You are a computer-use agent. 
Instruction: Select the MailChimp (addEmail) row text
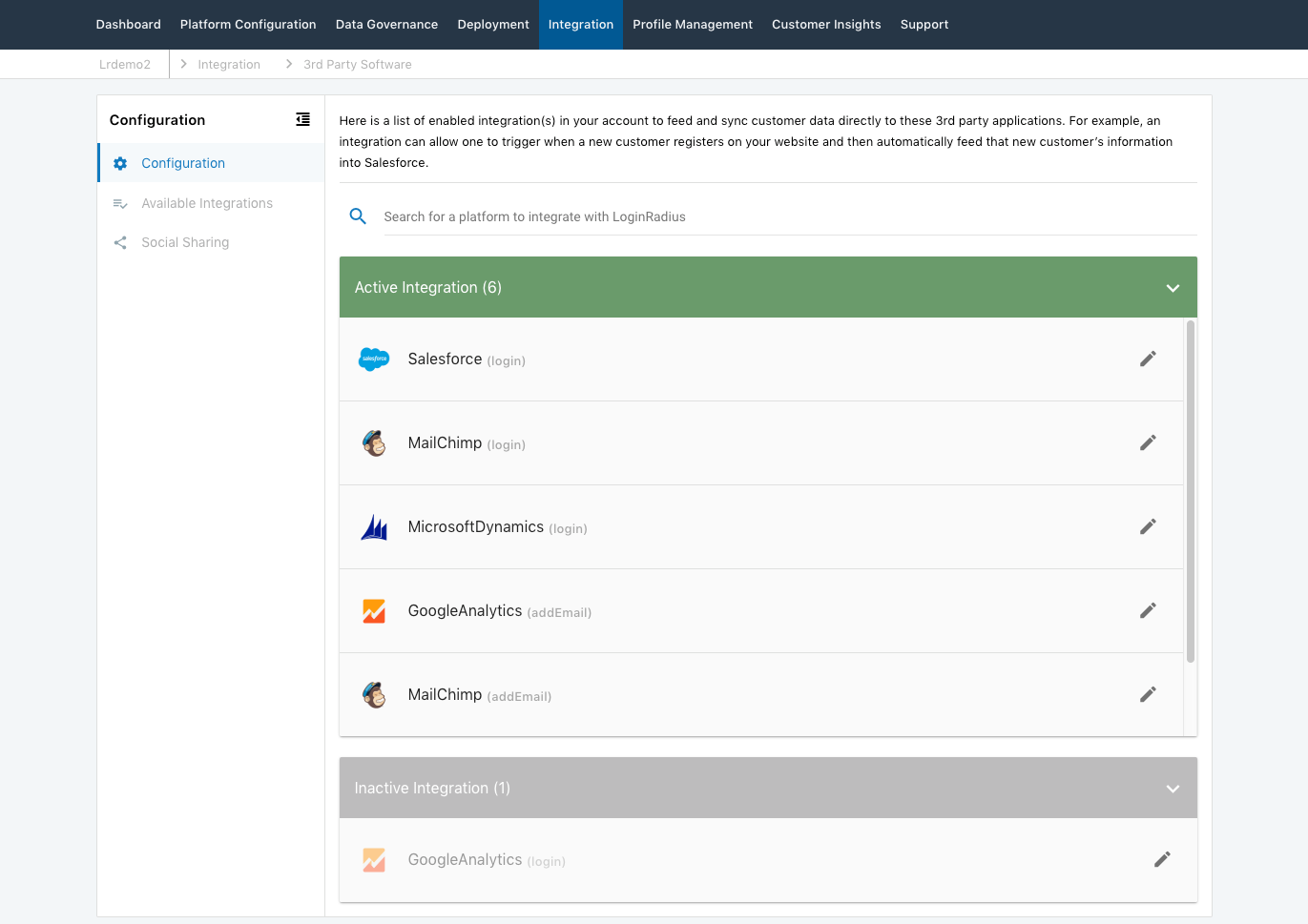(480, 695)
